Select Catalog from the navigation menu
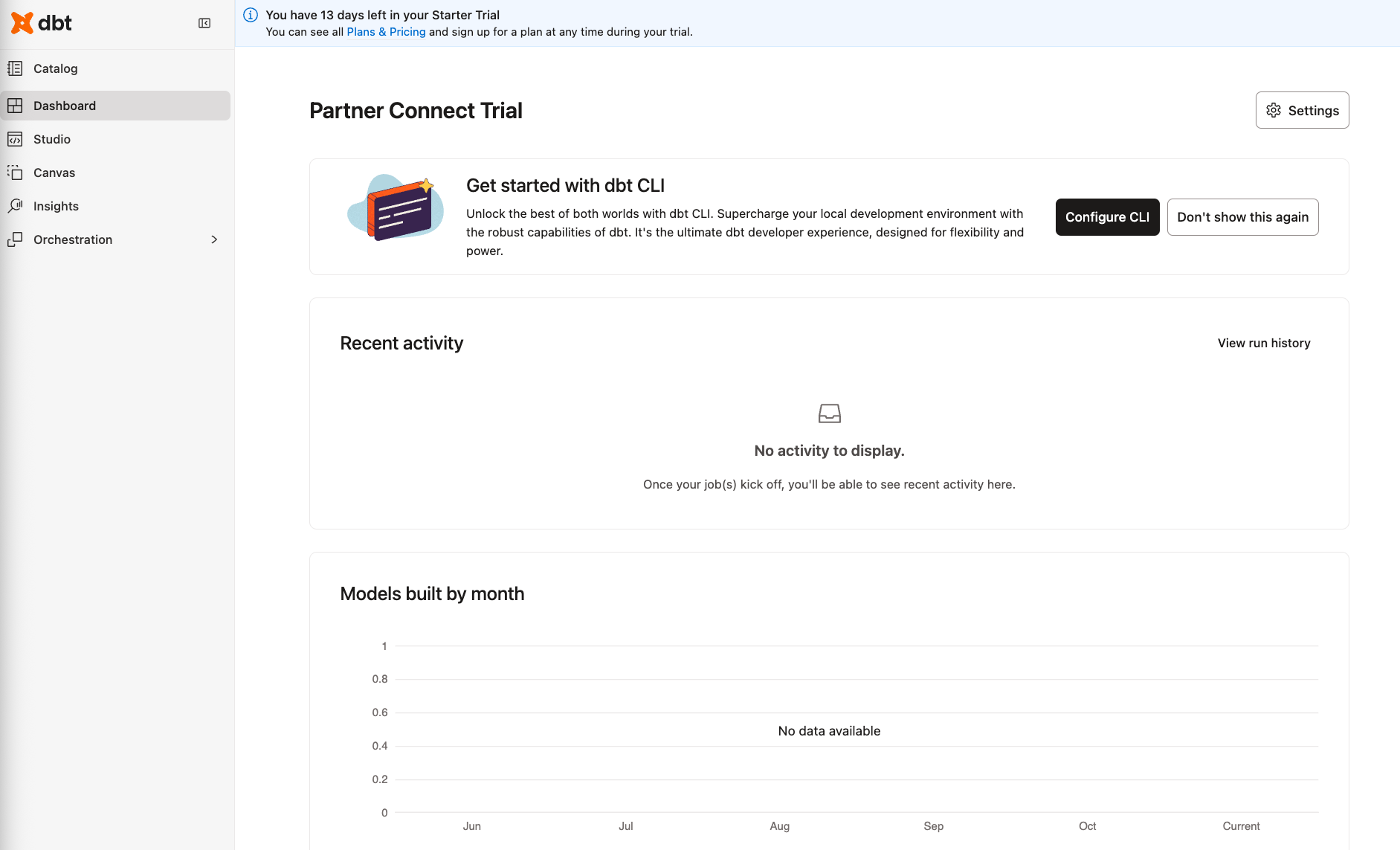1400x850 pixels. (55, 68)
